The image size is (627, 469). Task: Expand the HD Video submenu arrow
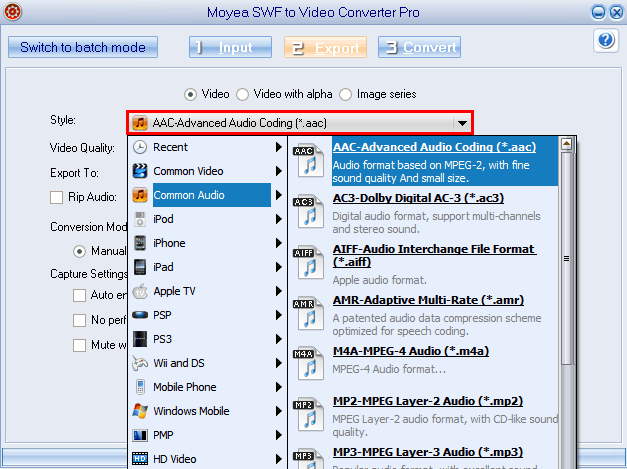[279, 459]
